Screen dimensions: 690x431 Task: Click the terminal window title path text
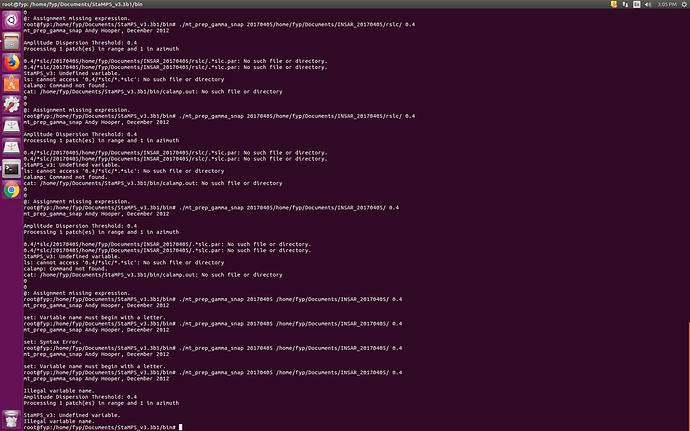72,4
